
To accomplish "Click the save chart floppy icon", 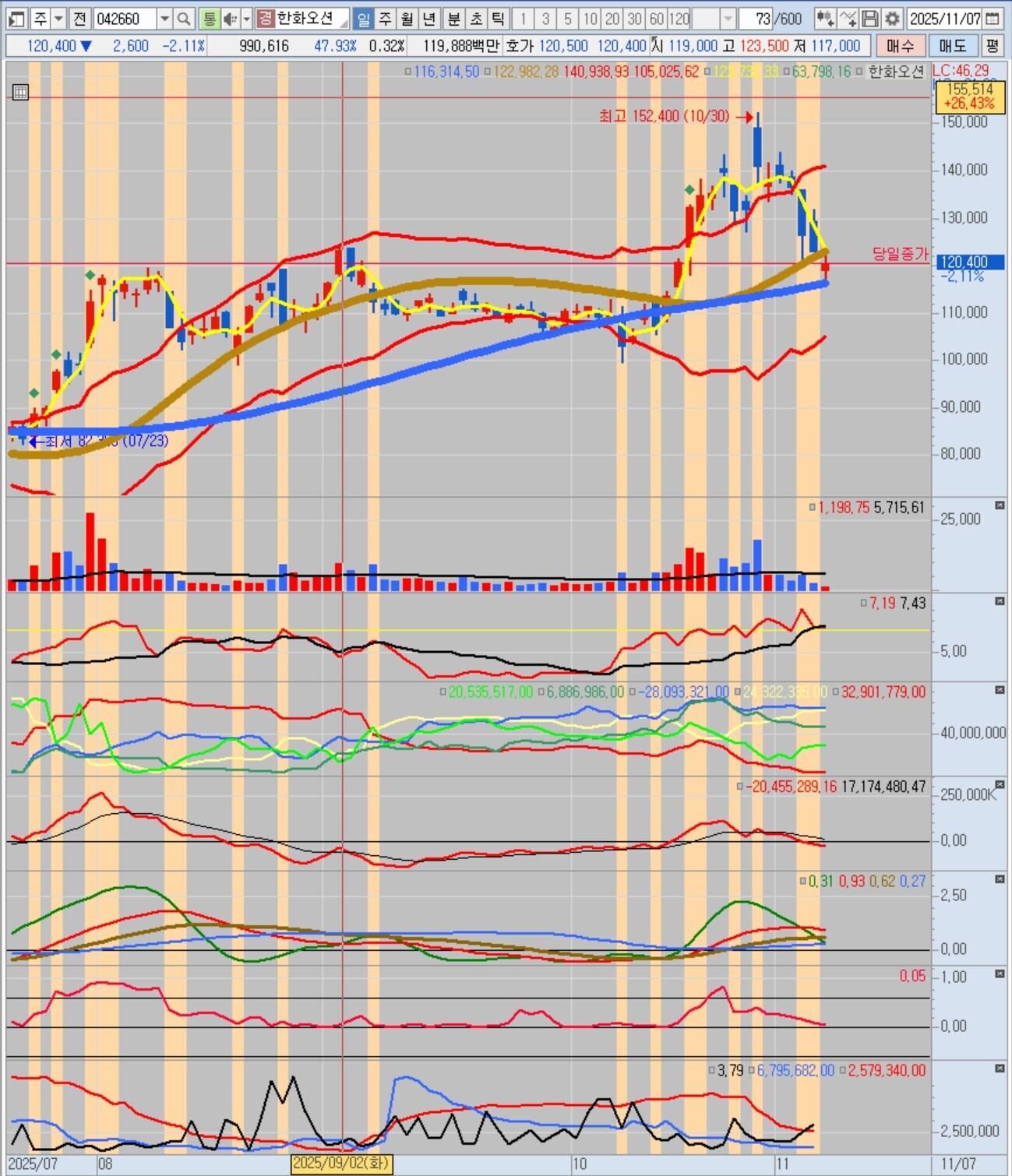I will click(x=870, y=19).
